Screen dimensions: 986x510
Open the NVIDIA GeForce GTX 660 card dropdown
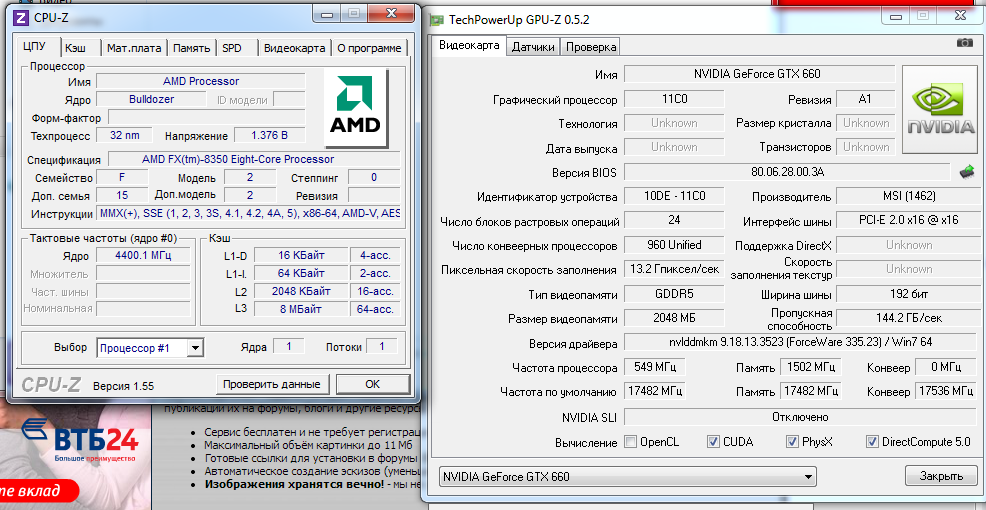pos(627,476)
